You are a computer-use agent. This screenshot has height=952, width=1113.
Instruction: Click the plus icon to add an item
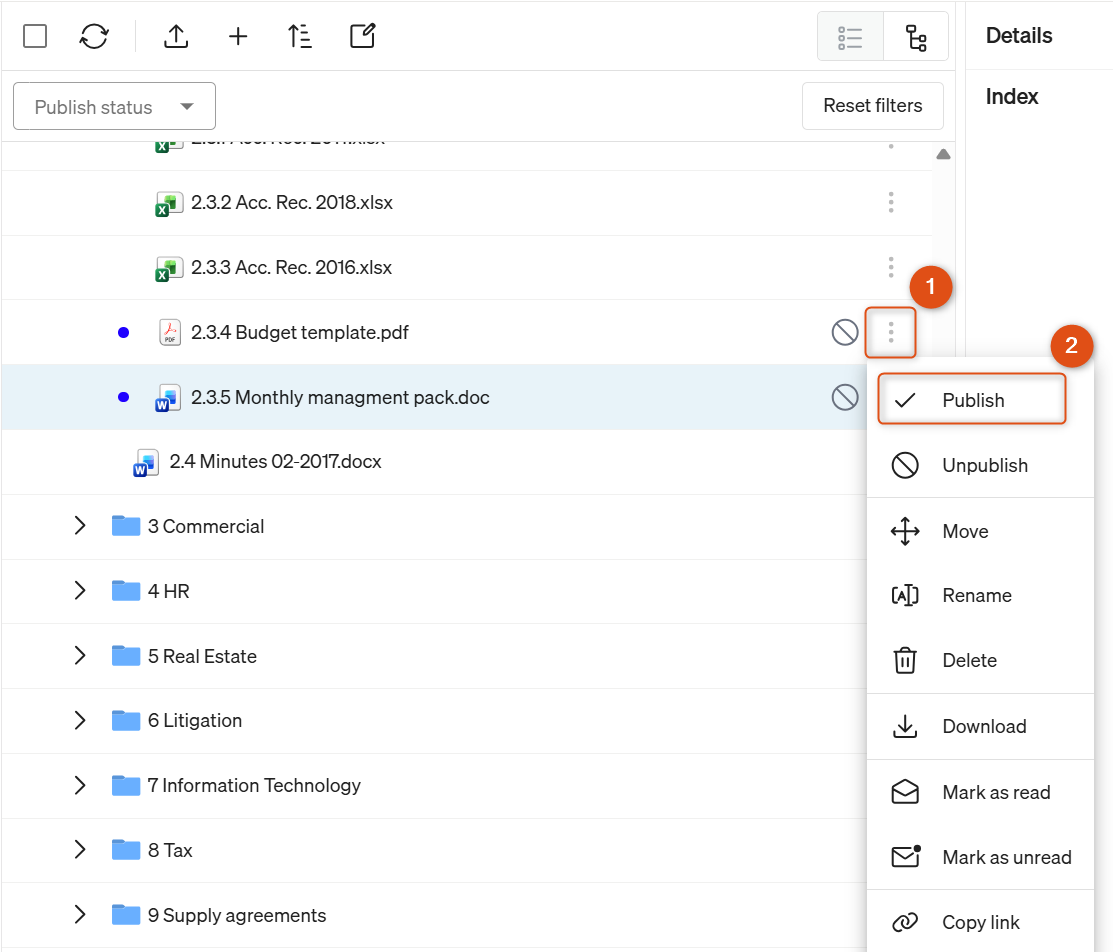238,36
